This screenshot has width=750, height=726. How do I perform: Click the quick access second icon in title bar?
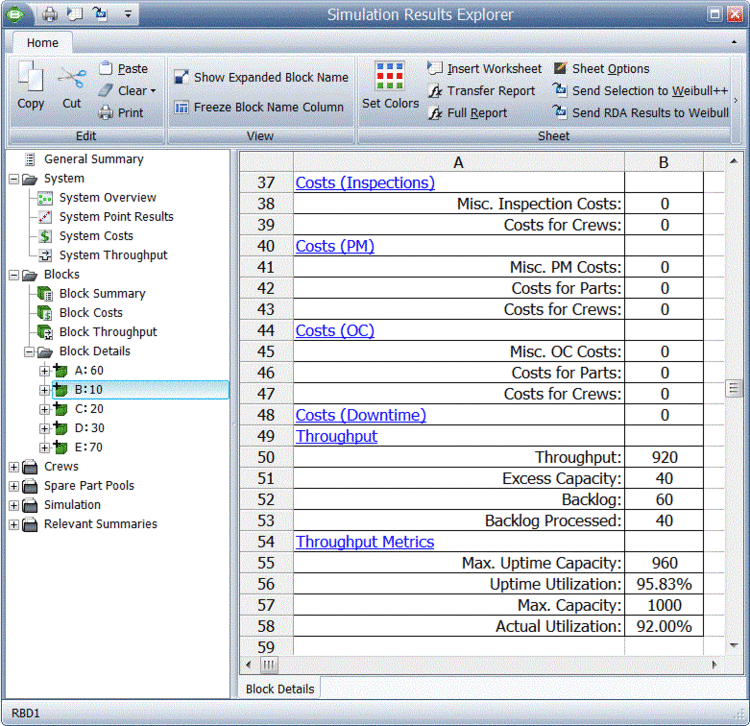pos(75,14)
